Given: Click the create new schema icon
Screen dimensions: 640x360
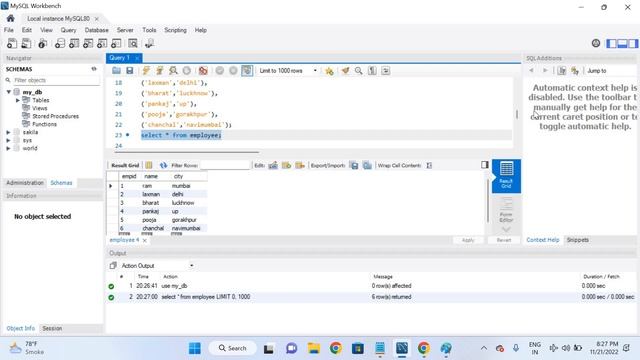Looking at the screenshot, I should [60, 43].
